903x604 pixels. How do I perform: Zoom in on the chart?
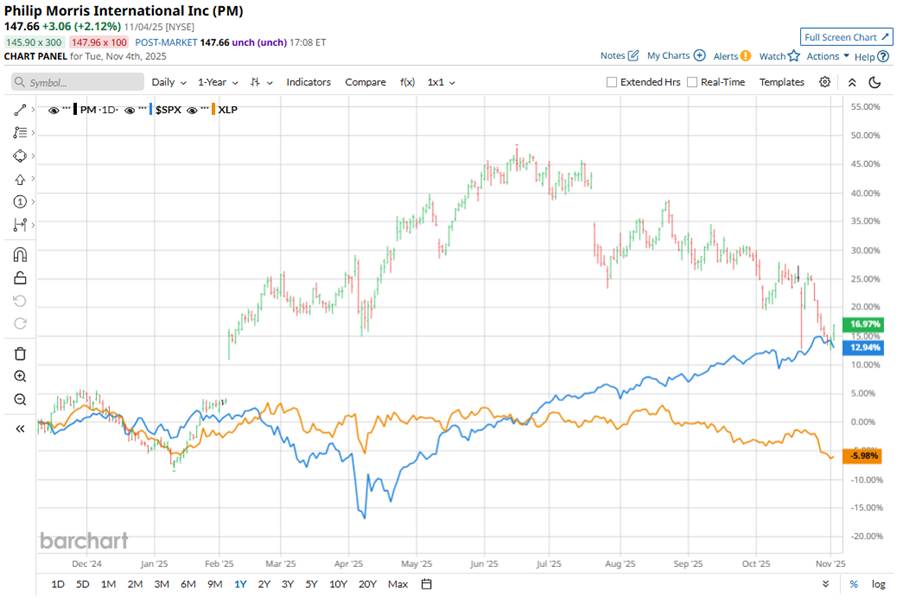19,377
